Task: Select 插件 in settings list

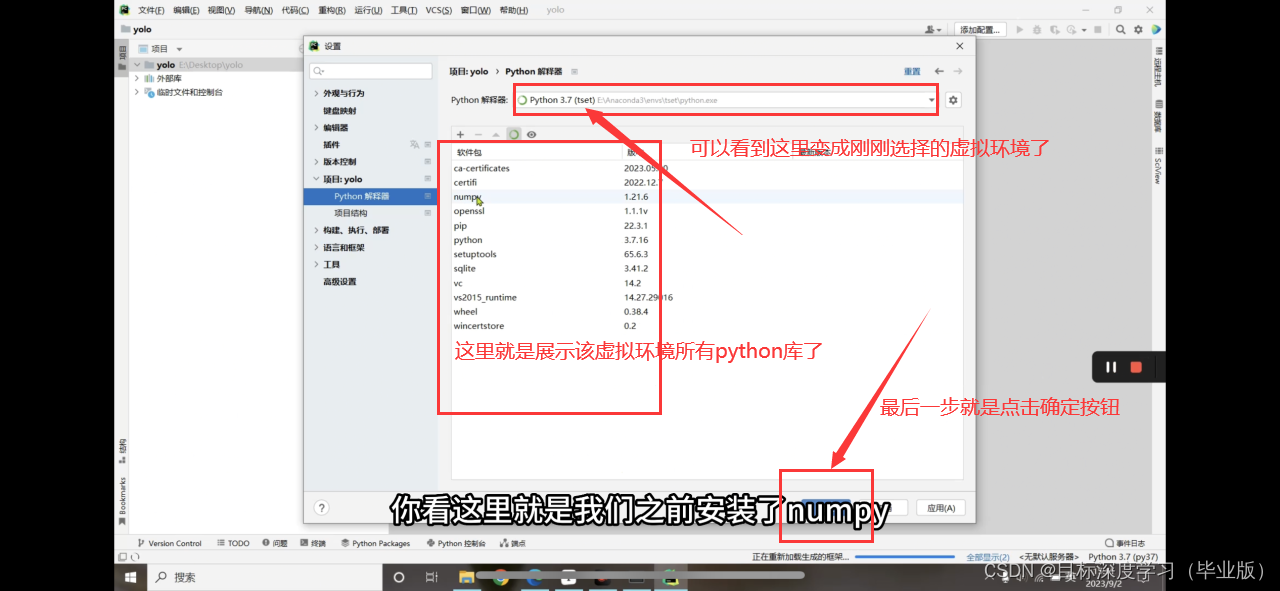Action: (331, 145)
